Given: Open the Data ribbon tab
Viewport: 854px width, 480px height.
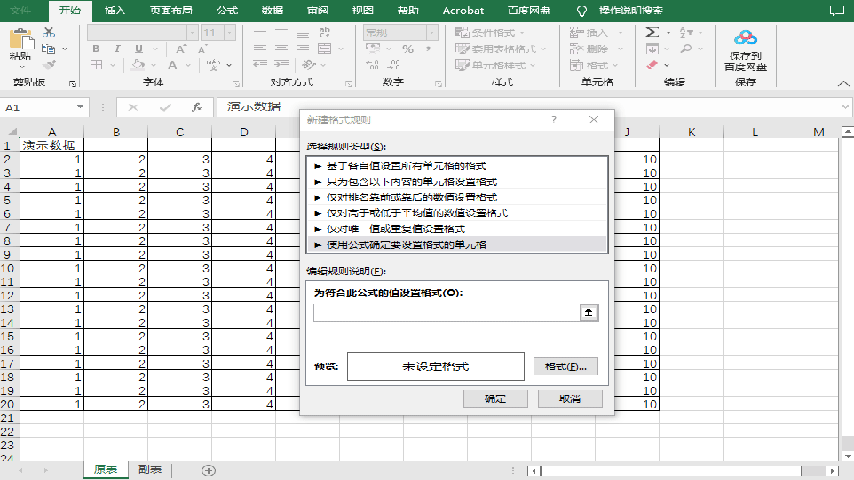Looking at the screenshot, I should [272, 10].
